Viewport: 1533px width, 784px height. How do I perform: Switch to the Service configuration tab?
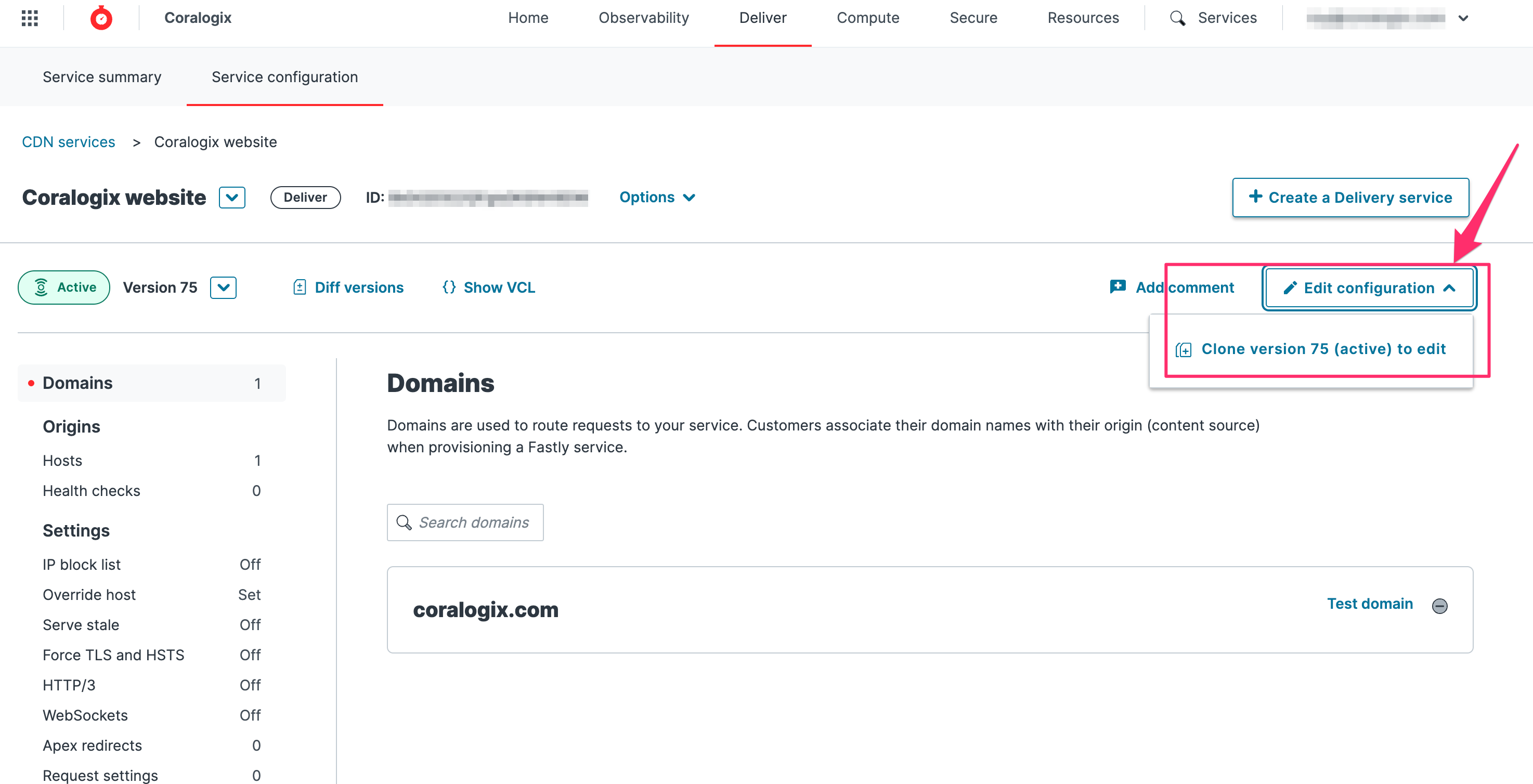(x=284, y=77)
